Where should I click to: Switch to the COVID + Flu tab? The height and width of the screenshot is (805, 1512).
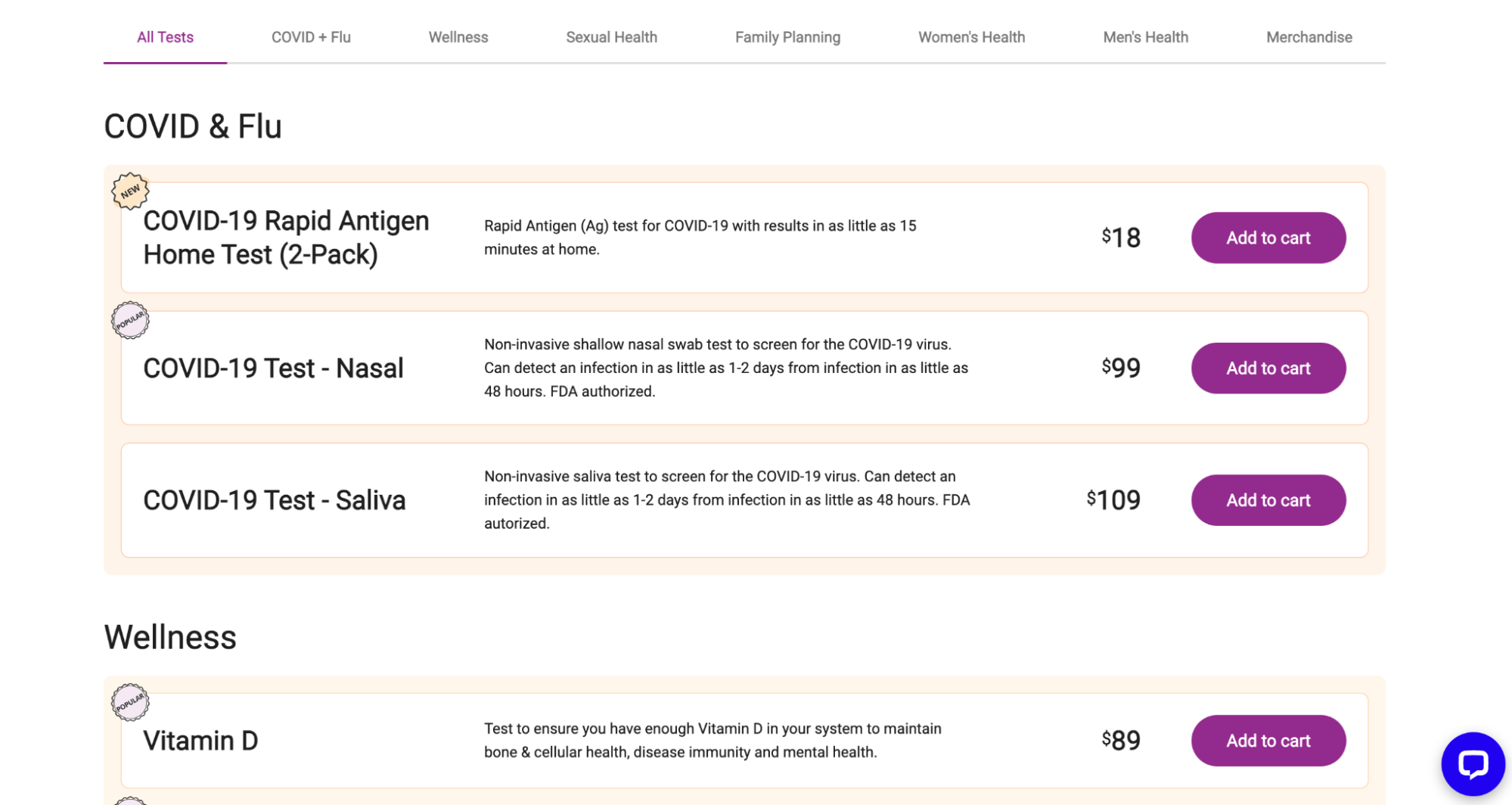(x=311, y=36)
